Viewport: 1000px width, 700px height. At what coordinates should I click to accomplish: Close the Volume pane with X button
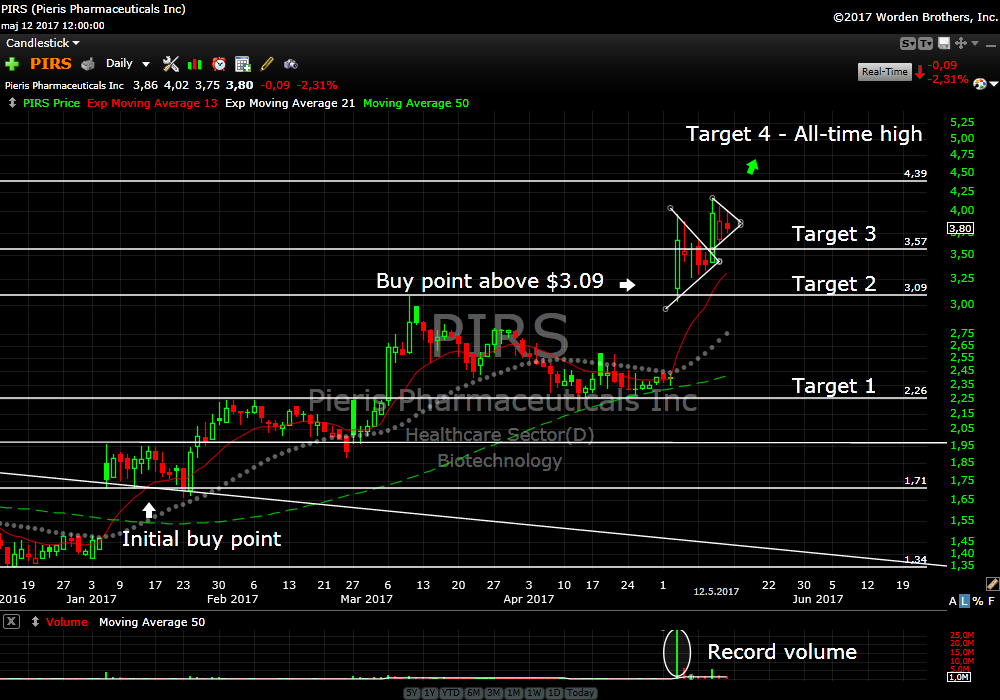(x=11, y=622)
